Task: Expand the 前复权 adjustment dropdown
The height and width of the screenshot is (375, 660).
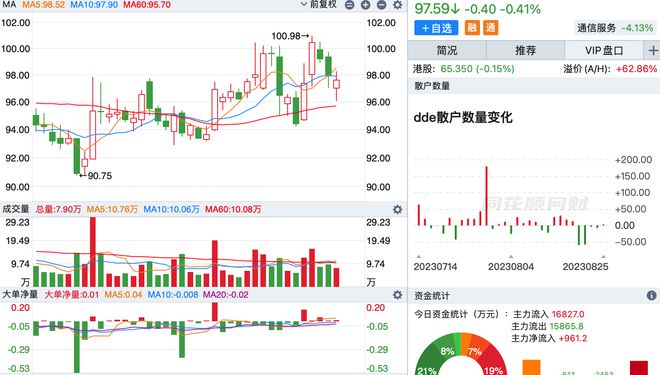Action: [x=319, y=5]
